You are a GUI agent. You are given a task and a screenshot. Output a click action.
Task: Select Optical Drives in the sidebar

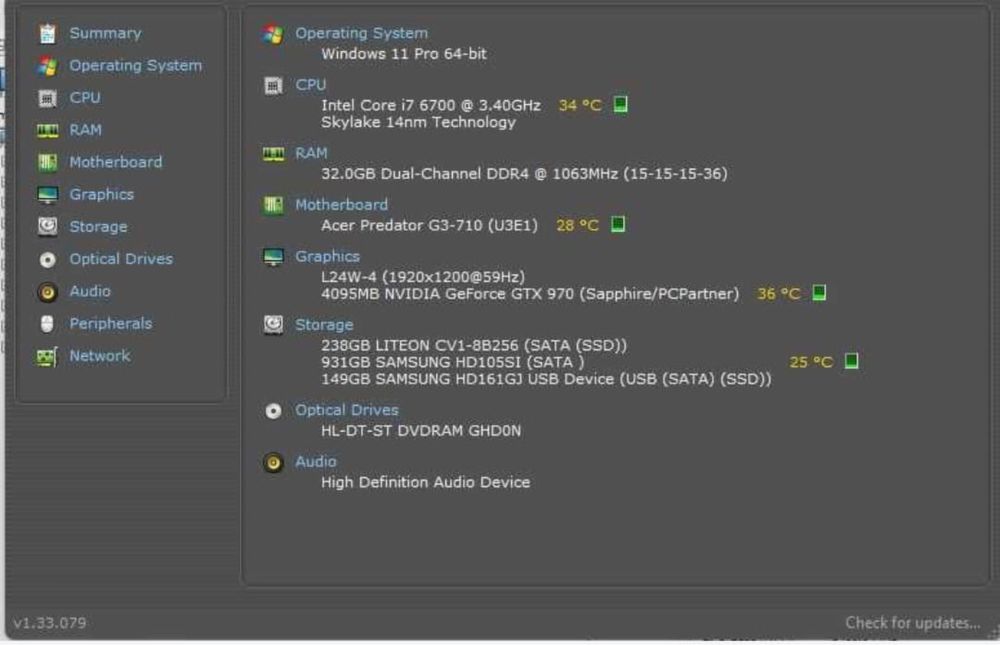point(121,259)
